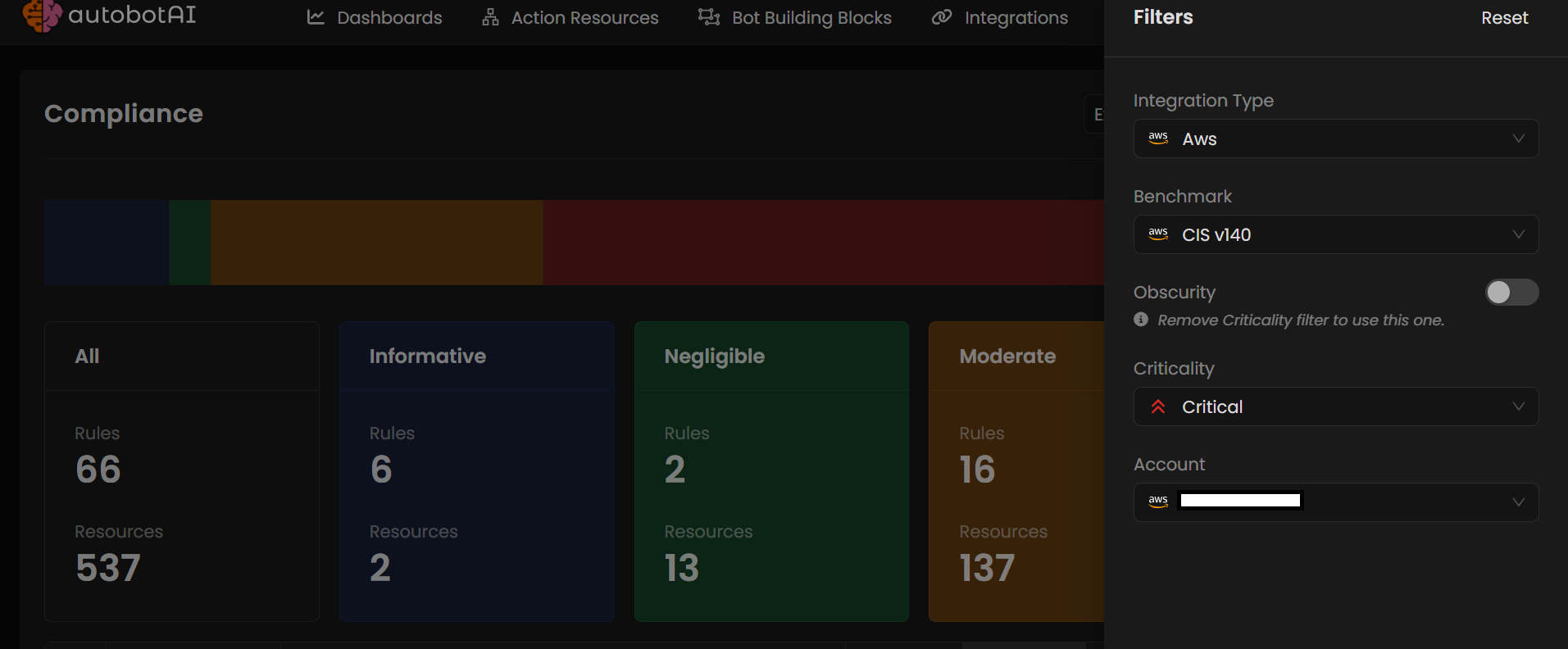Click the Compliance page heading
Viewport: 1568px width, 649px height.
(x=124, y=113)
